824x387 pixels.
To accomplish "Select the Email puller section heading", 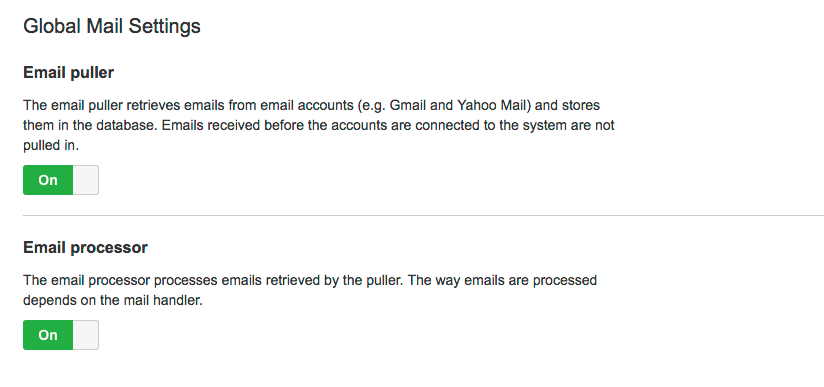I will tap(68, 73).
